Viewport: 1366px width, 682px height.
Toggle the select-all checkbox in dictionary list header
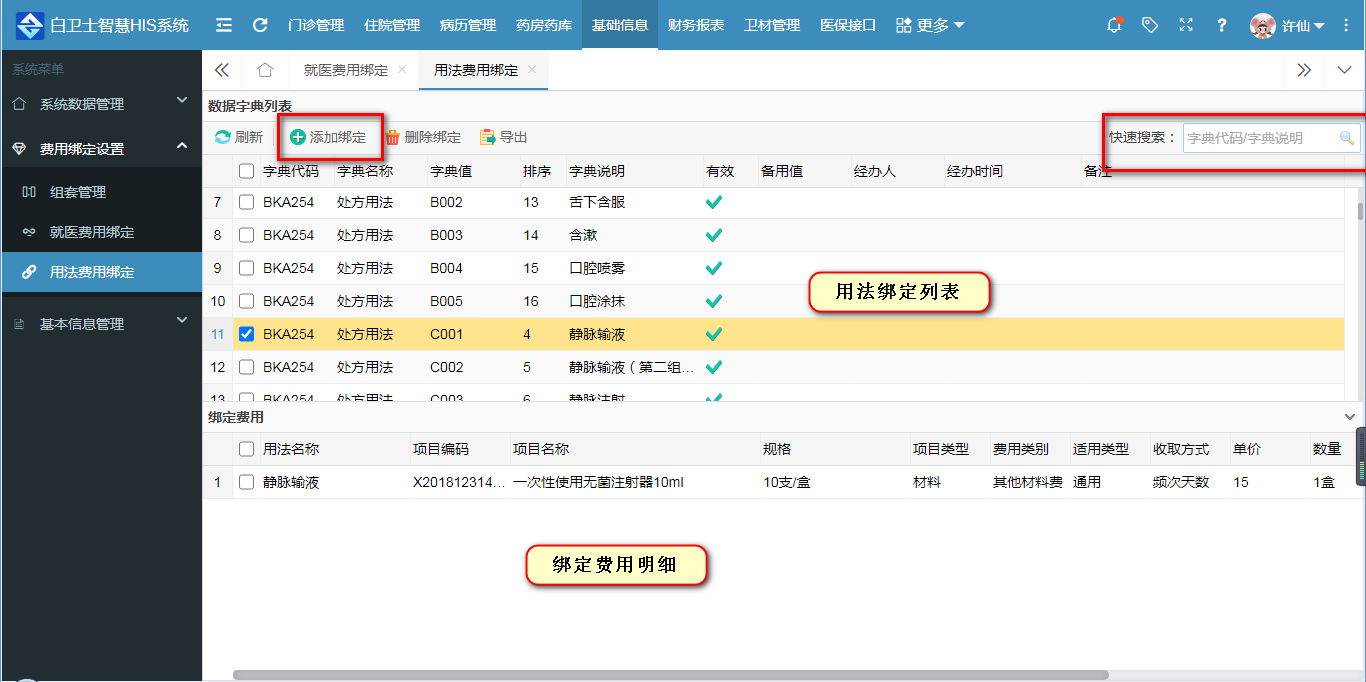(x=247, y=171)
